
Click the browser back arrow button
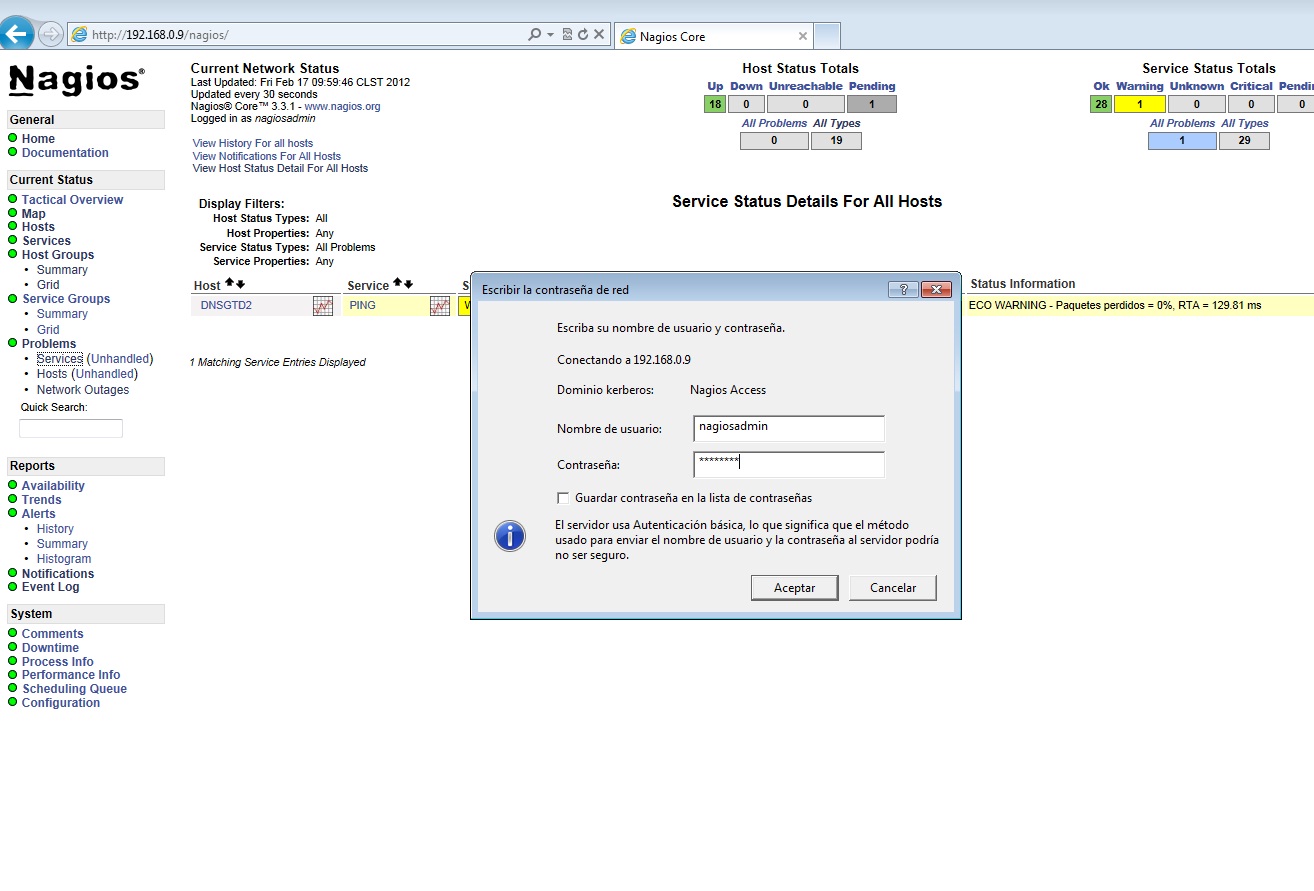click(x=18, y=34)
